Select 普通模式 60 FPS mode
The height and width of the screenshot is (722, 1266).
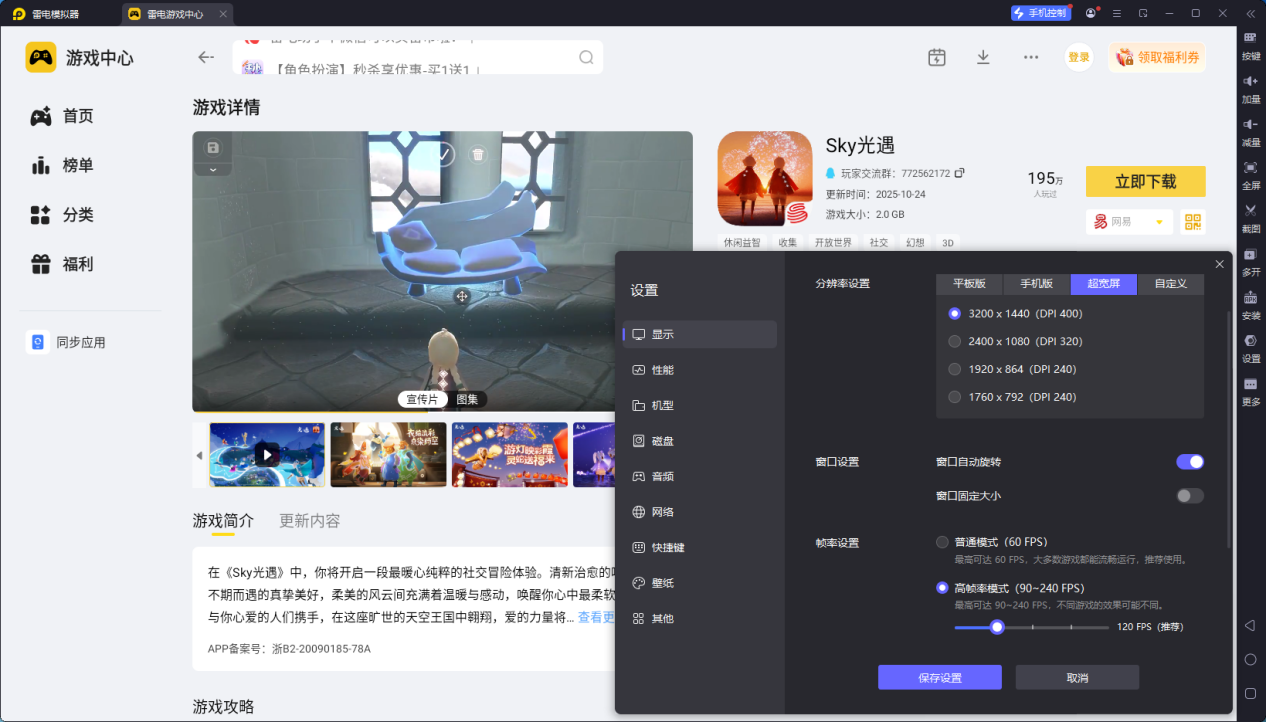pyautogui.click(x=941, y=542)
